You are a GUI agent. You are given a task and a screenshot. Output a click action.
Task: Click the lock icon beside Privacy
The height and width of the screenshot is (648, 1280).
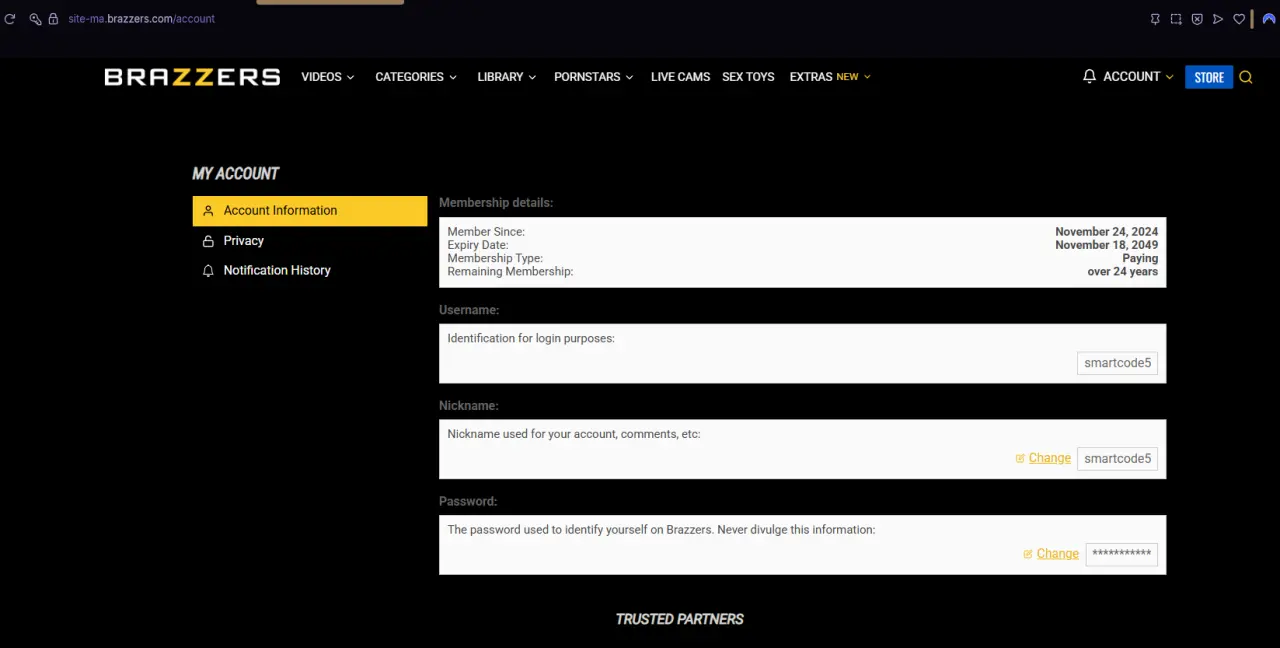pos(208,241)
